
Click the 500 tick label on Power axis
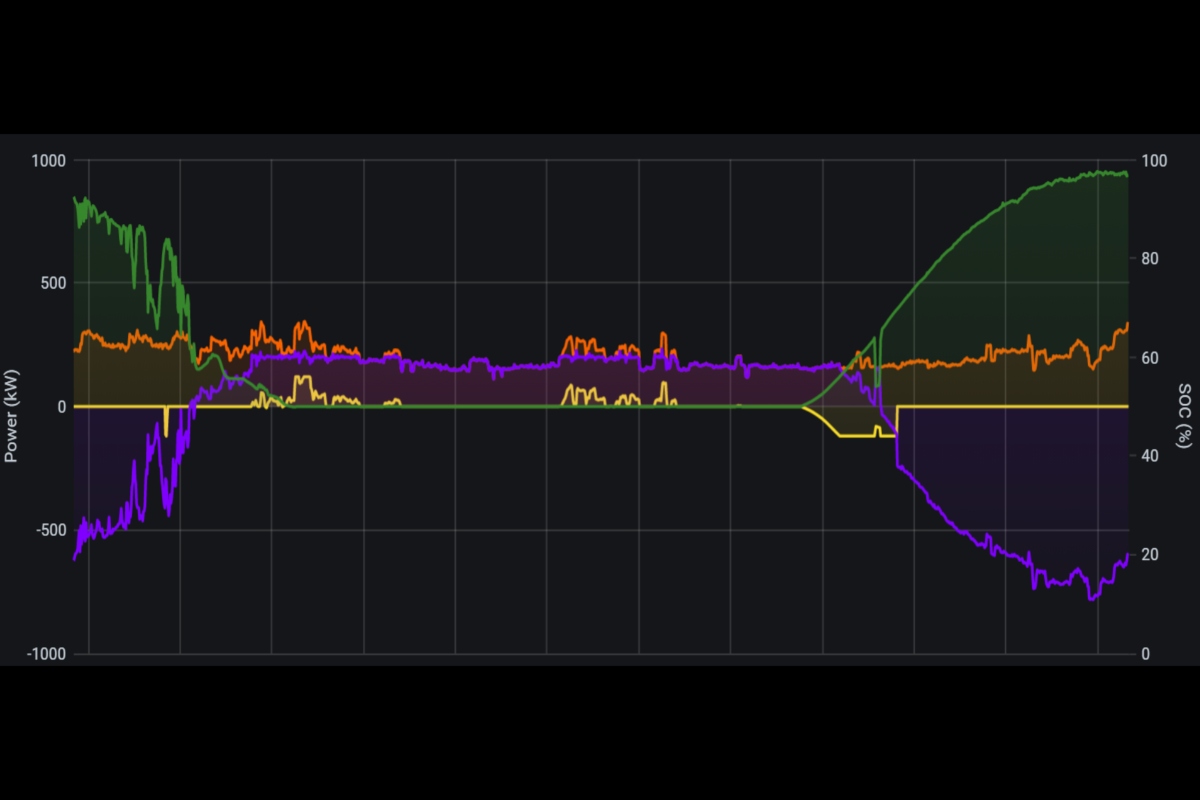click(x=51, y=283)
